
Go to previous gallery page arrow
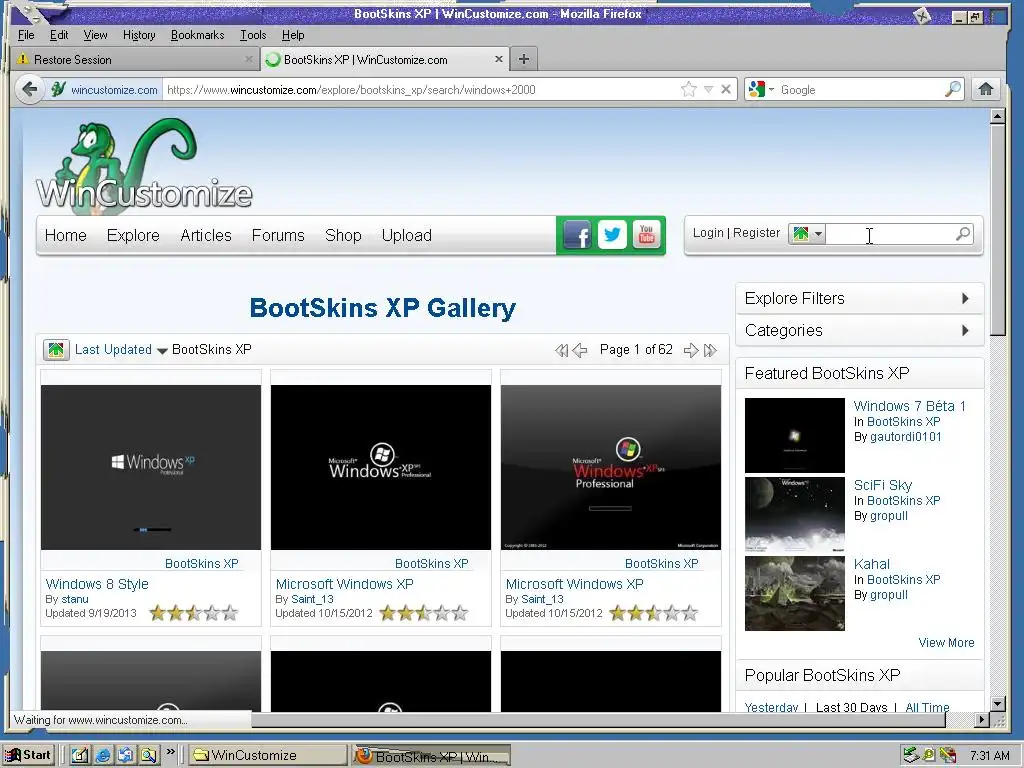580,350
